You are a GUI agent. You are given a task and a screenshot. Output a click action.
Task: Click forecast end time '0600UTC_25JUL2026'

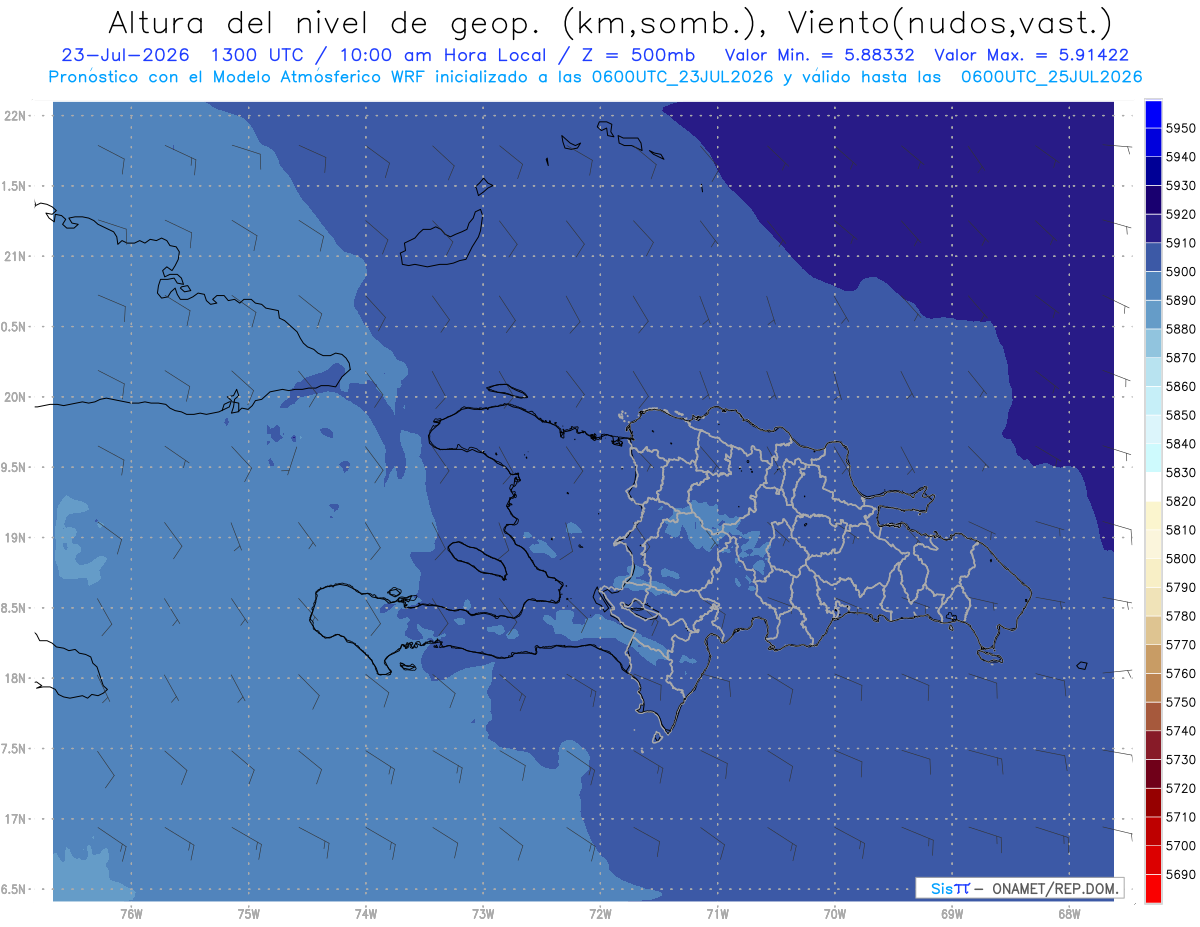[1052, 77]
